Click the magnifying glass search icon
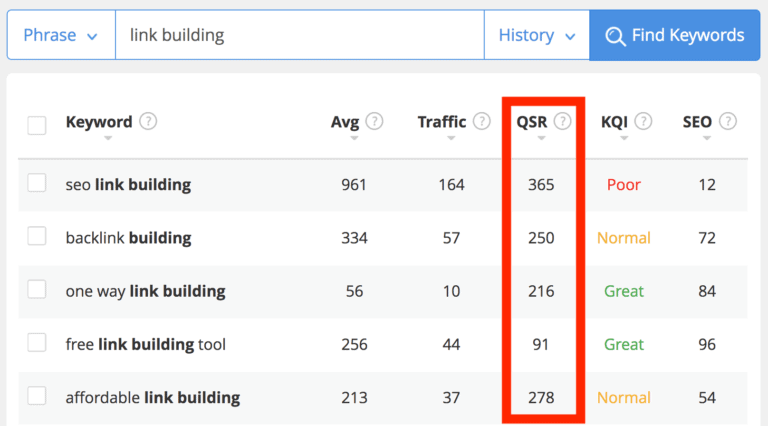 pyautogui.click(x=615, y=36)
